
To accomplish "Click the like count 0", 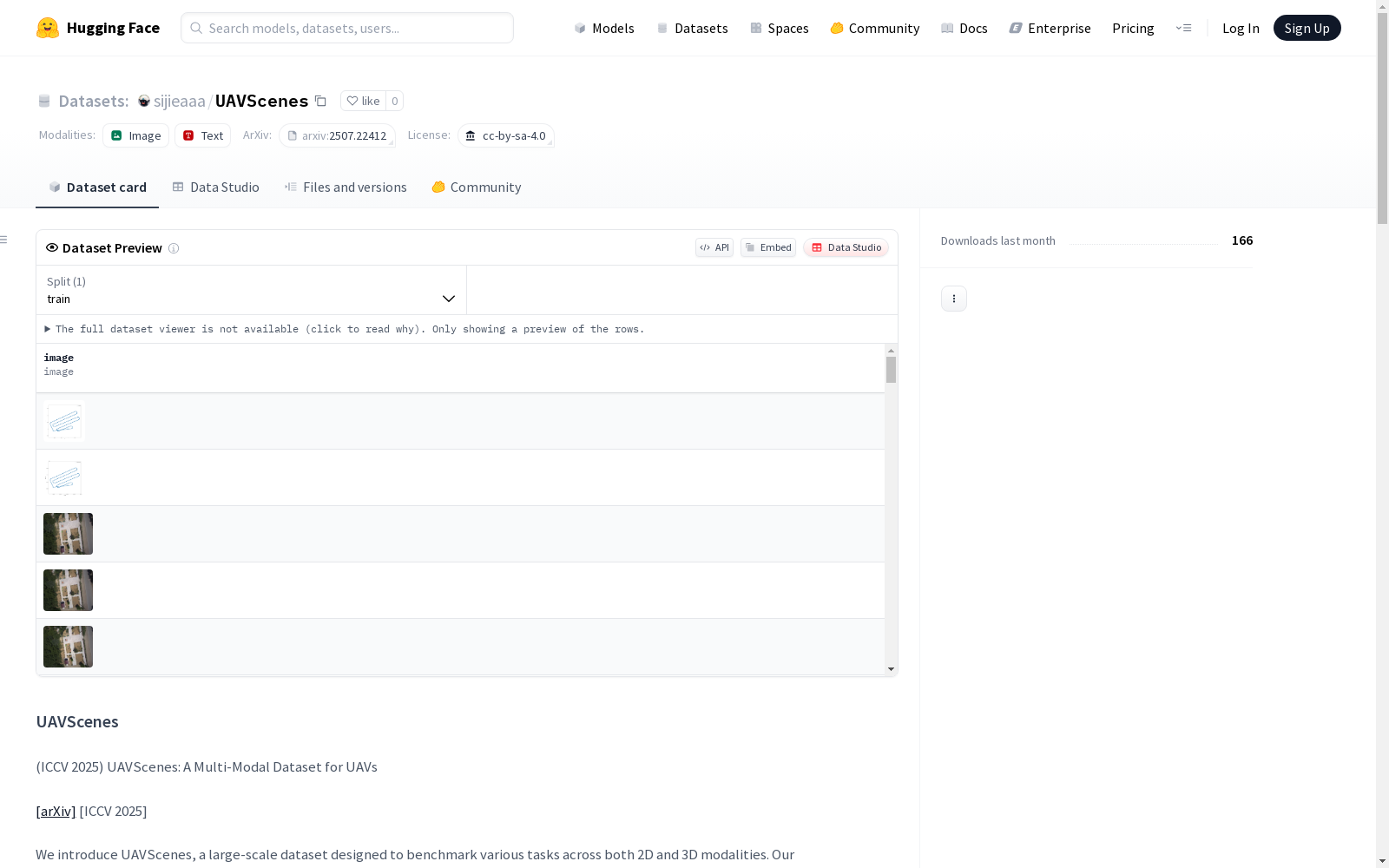I will (395, 101).
